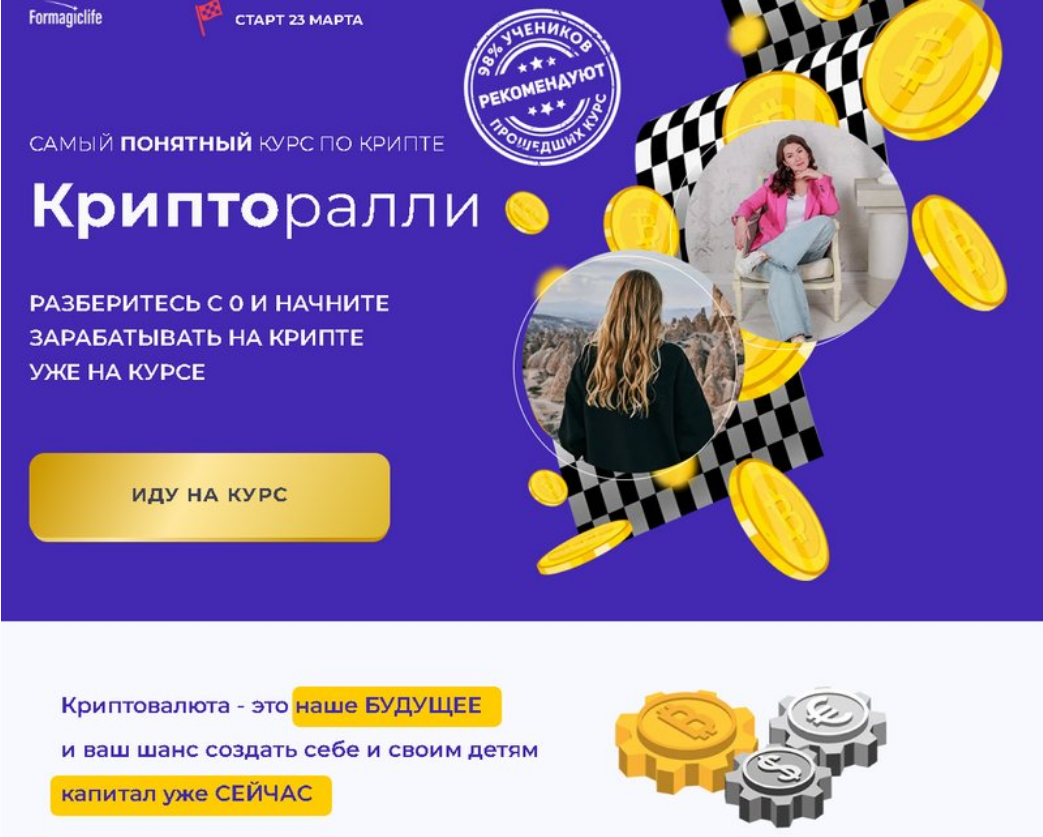The image size is (1043, 837).
Task: Click the large bitcoin coin in top corner
Action: click(x=931, y=67)
